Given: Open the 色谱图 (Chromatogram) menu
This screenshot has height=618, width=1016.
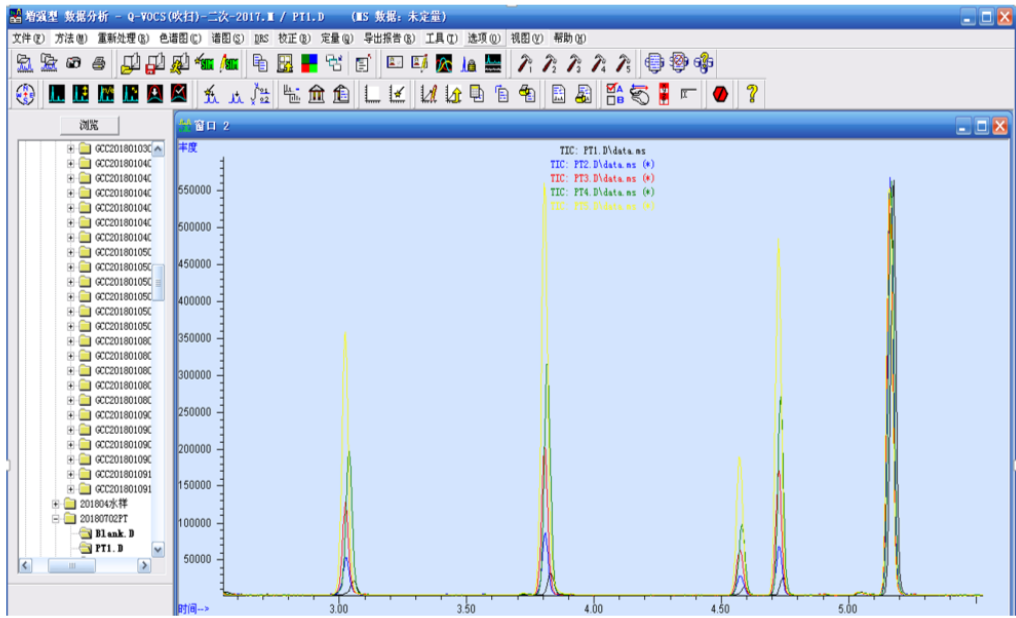Looking at the screenshot, I should tap(180, 38).
